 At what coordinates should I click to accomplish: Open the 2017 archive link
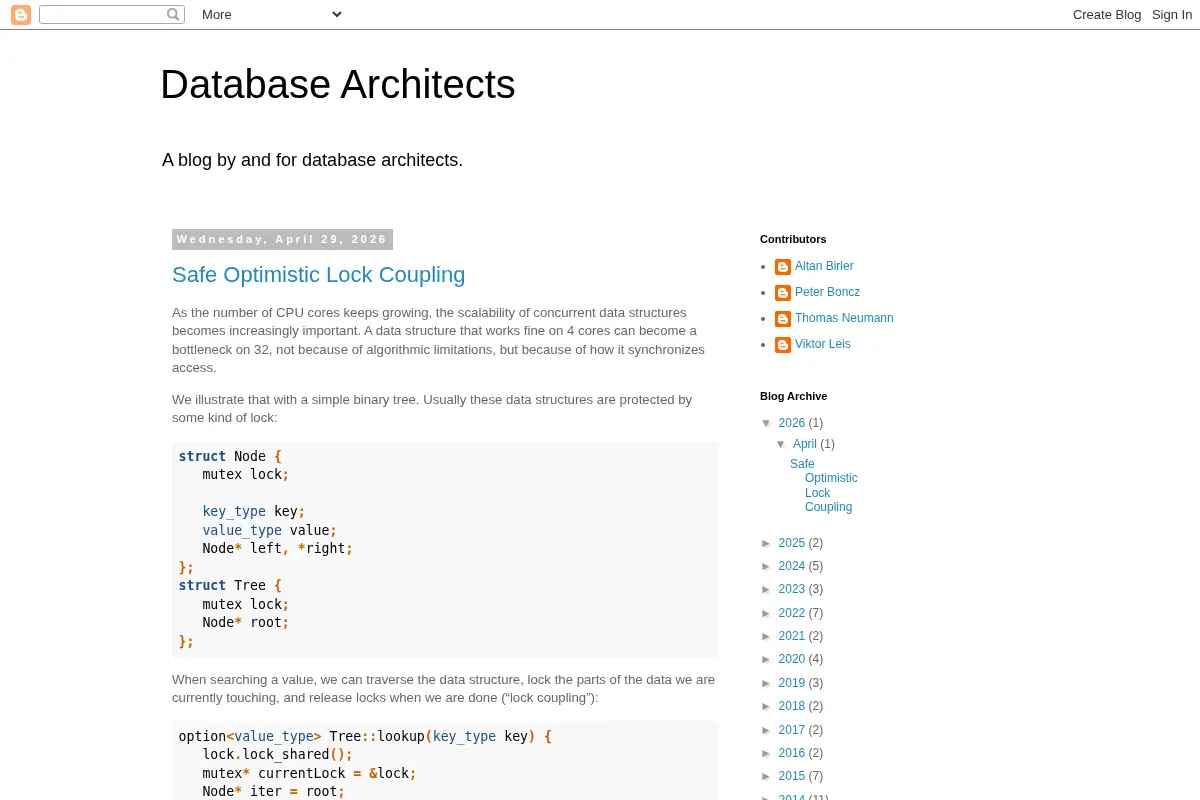[792, 730]
